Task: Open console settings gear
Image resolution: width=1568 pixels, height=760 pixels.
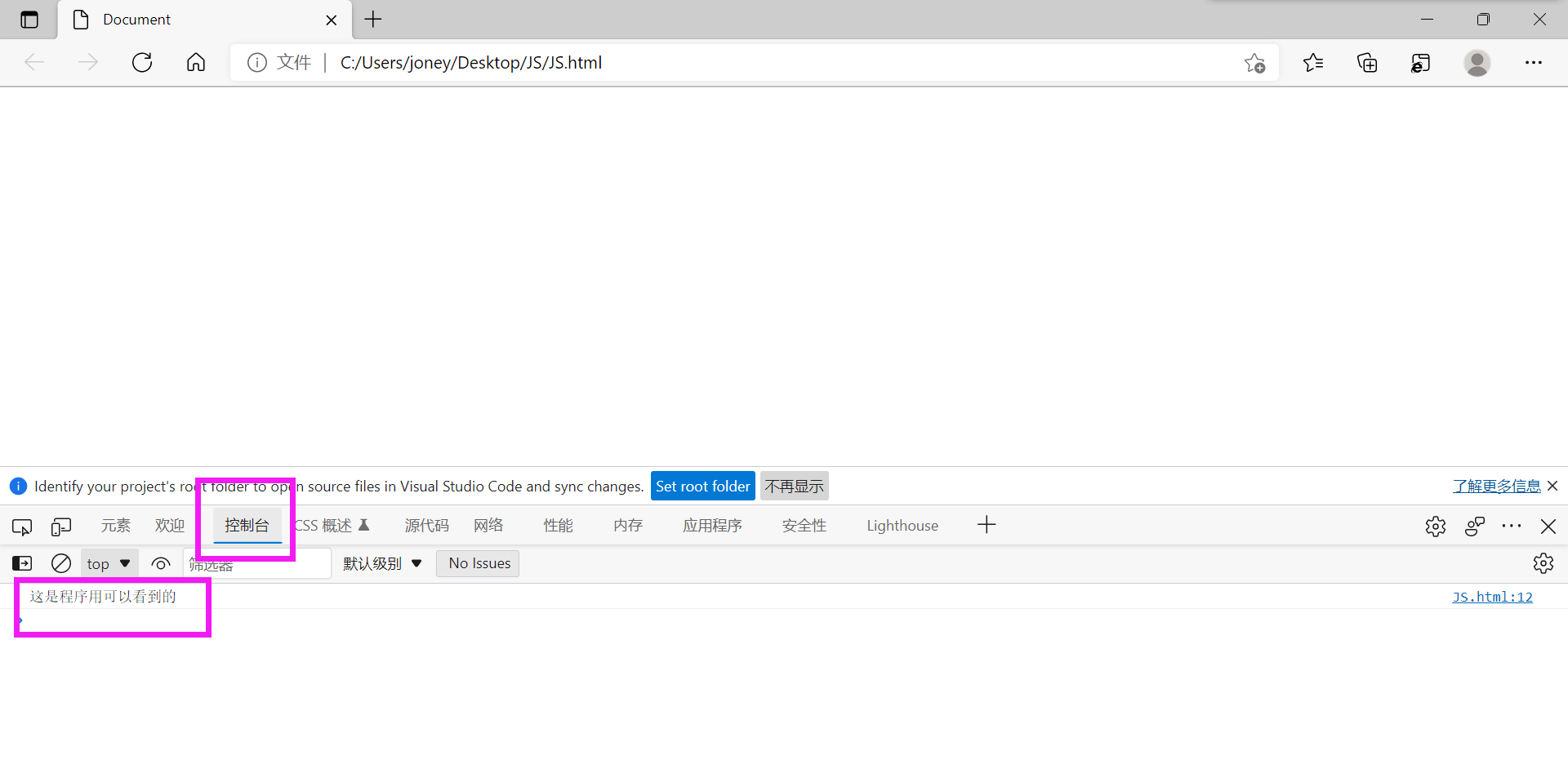Action: tap(1543, 563)
